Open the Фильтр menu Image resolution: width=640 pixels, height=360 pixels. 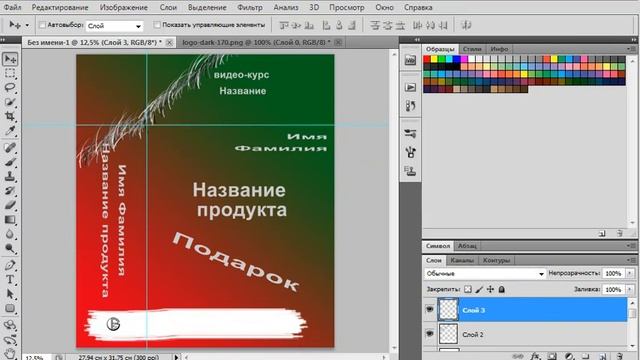click(249, 7)
